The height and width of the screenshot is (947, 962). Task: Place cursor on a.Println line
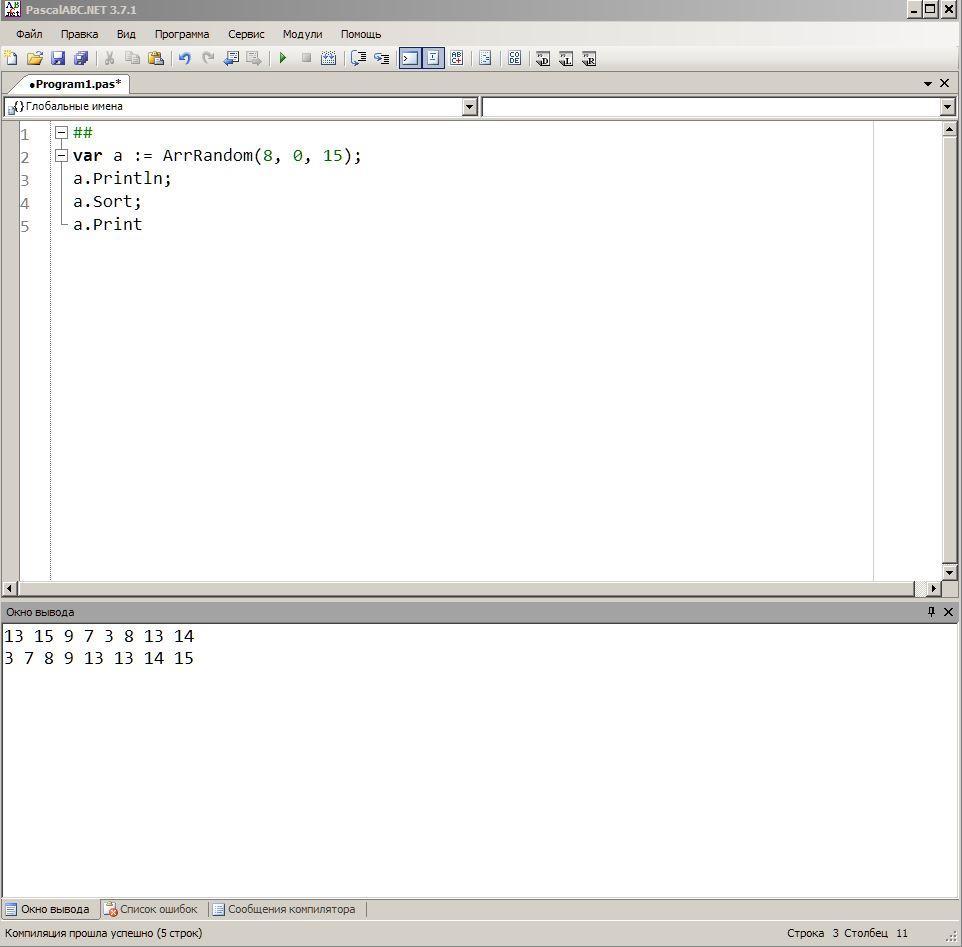pyautogui.click(x=122, y=178)
